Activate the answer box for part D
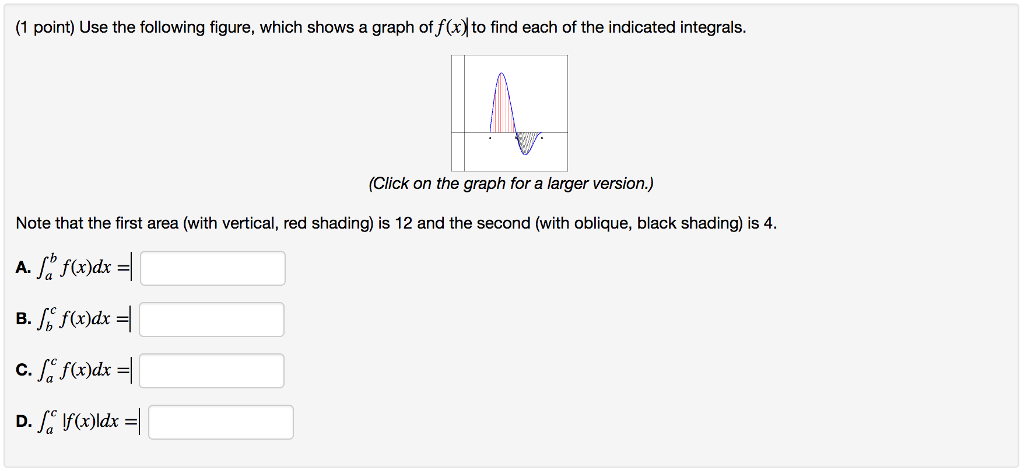 tap(221, 422)
